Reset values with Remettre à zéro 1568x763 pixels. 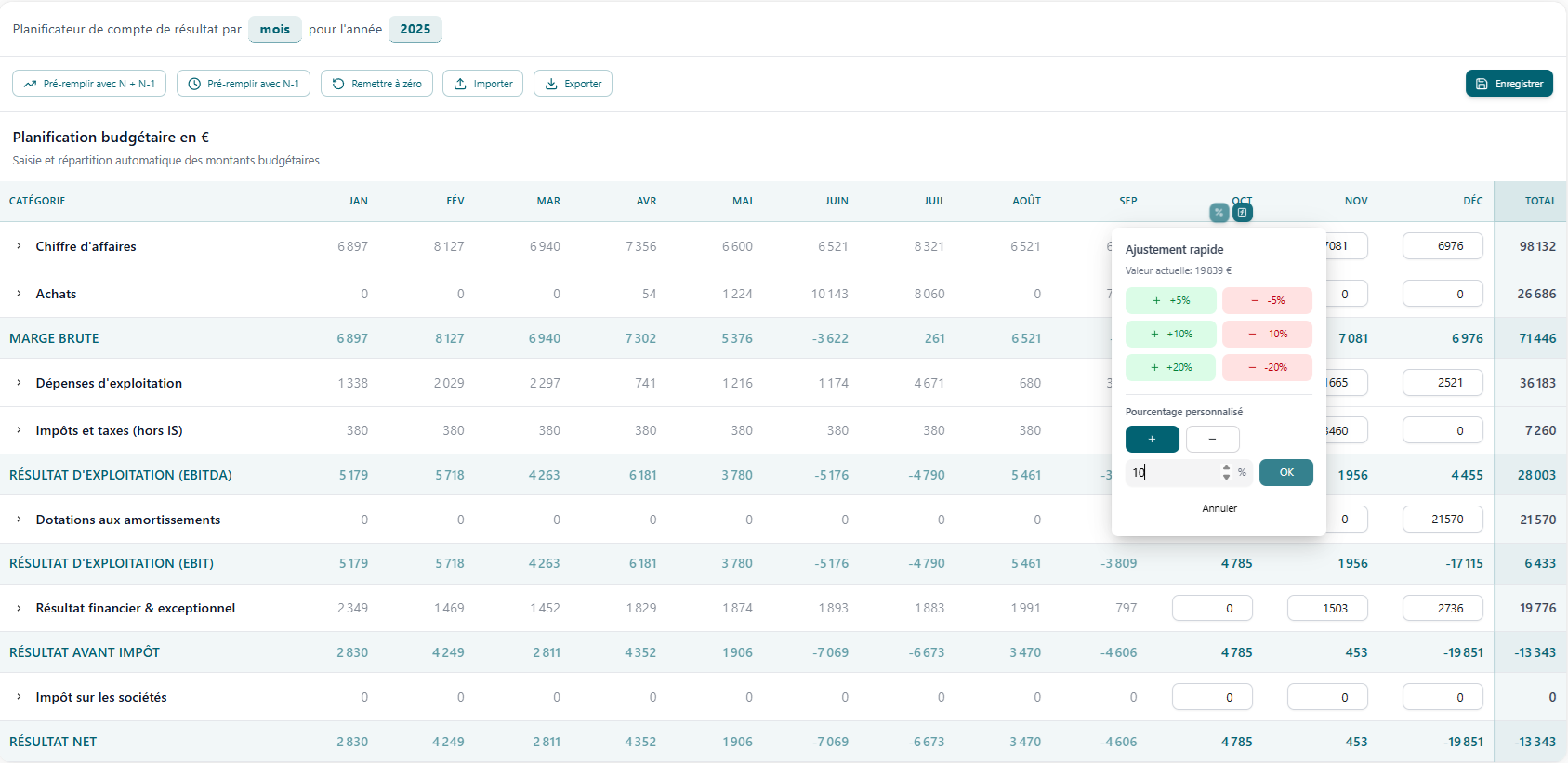tap(376, 84)
